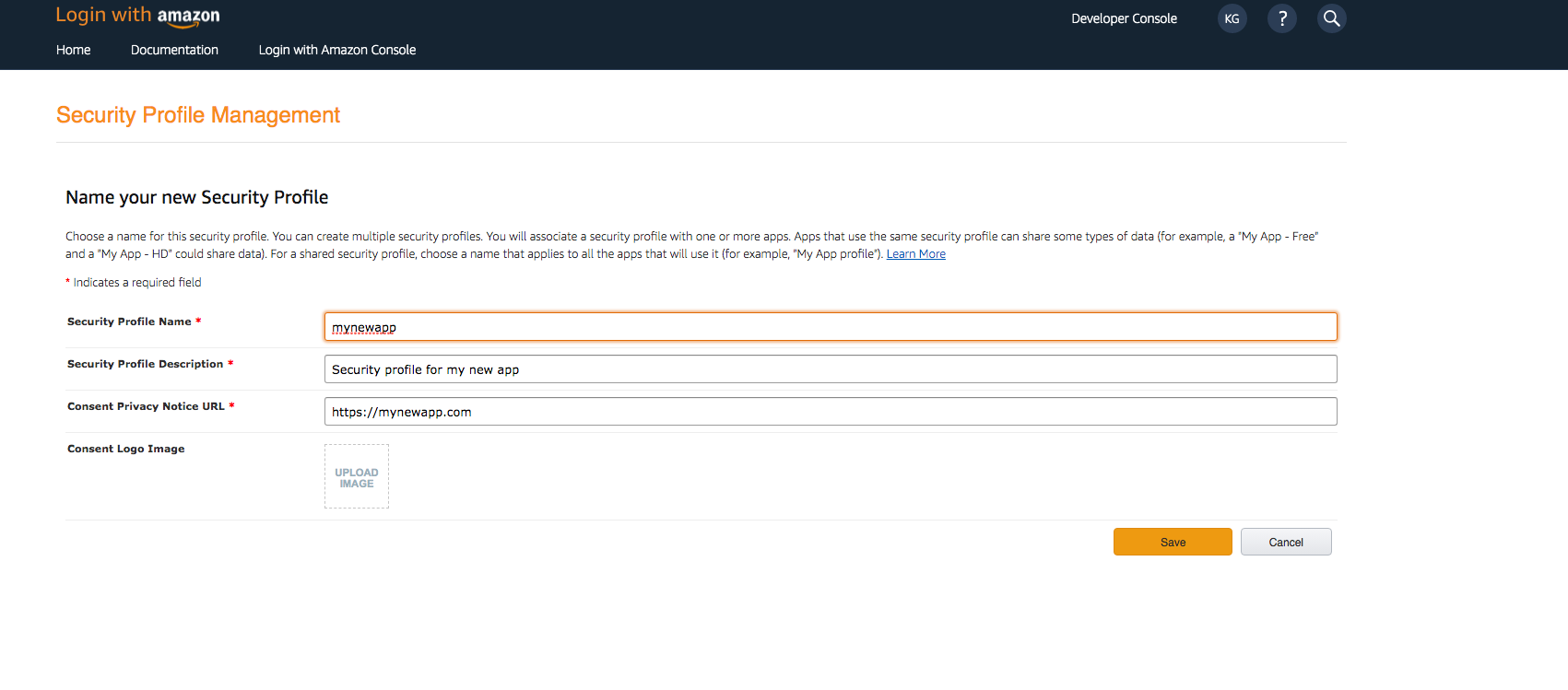Click the Security Profile Name label

pyautogui.click(x=134, y=322)
